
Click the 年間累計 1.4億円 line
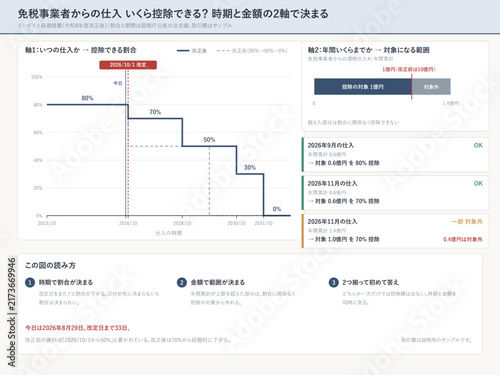point(327,231)
